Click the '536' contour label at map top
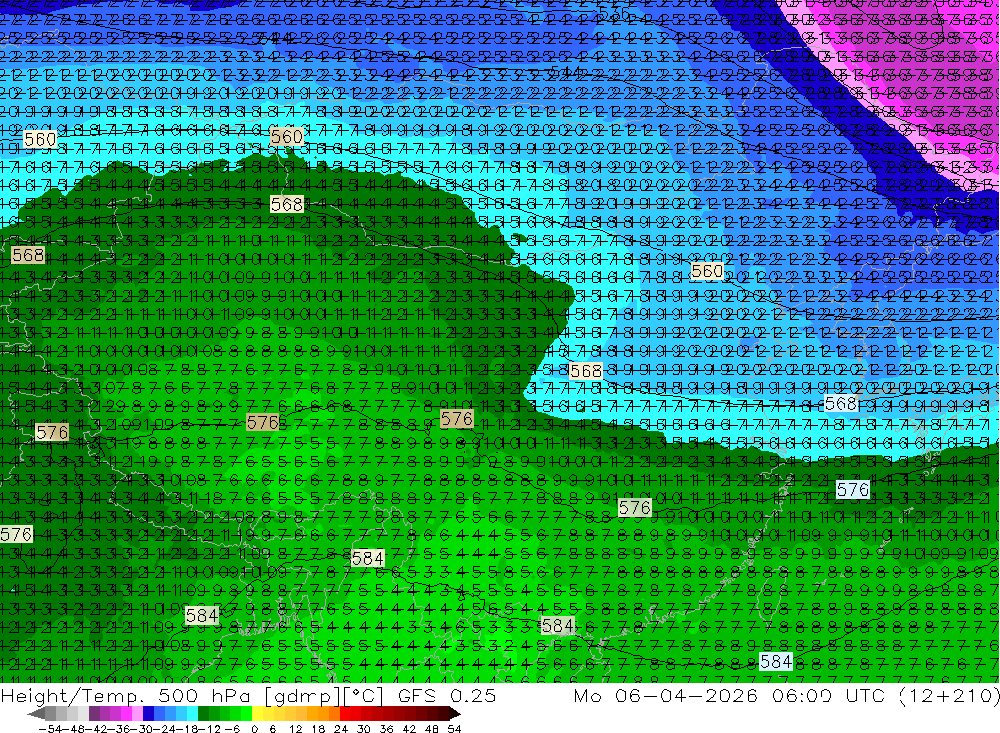Viewport: 1000px width, 733px height. pyautogui.click(x=614, y=13)
